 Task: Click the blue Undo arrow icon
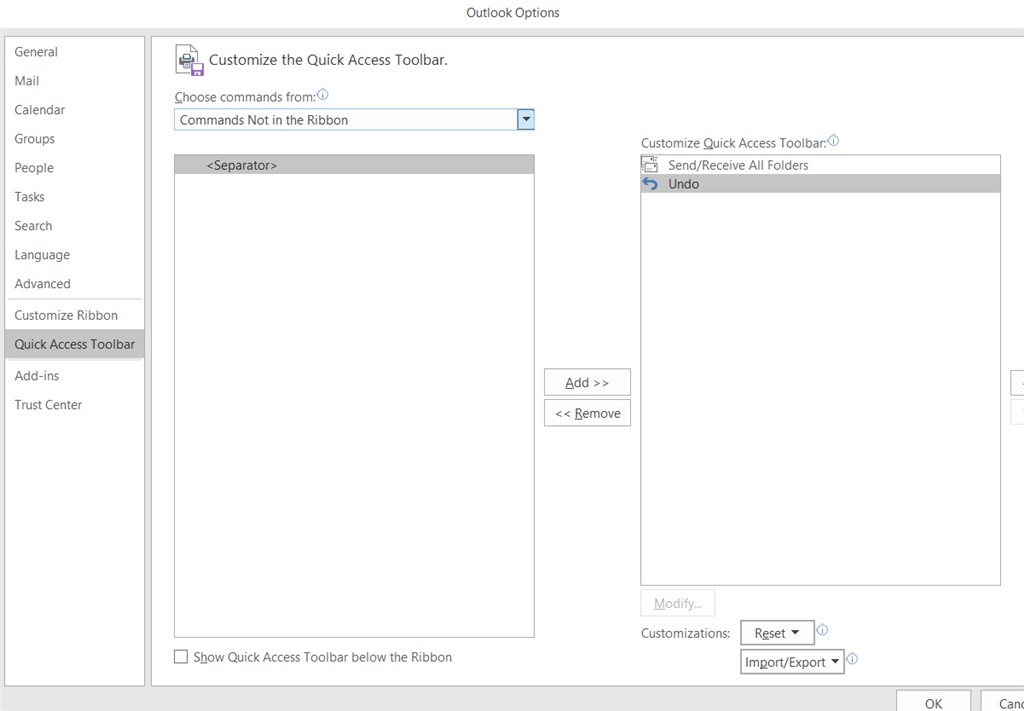click(650, 184)
